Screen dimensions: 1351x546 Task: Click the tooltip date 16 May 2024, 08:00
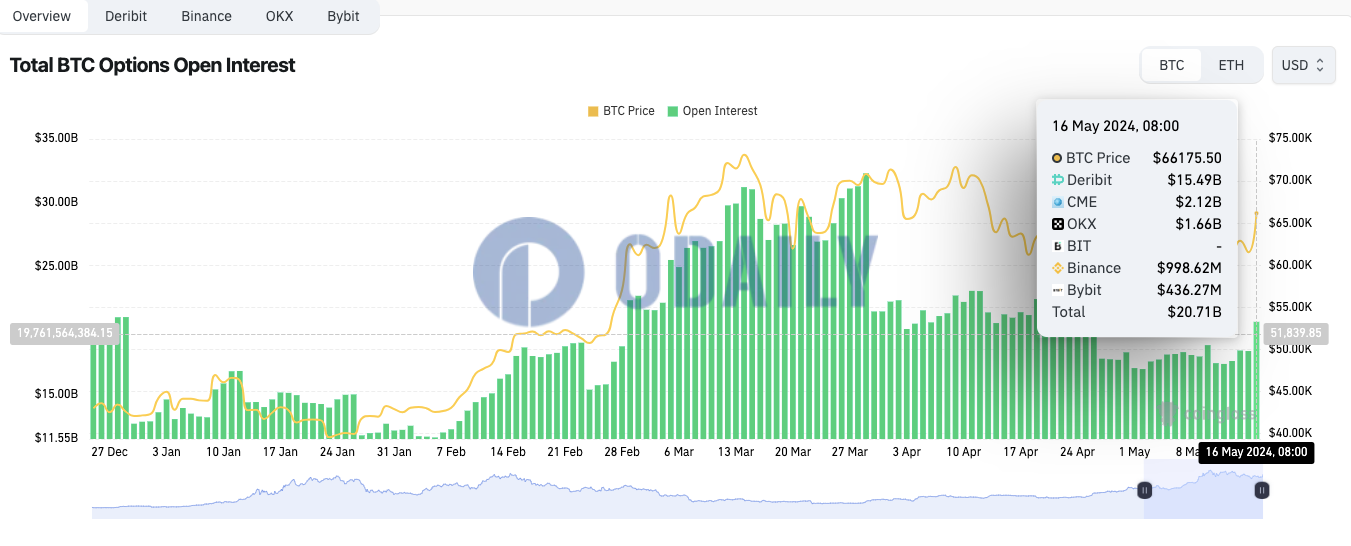(x=1115, y=126)
